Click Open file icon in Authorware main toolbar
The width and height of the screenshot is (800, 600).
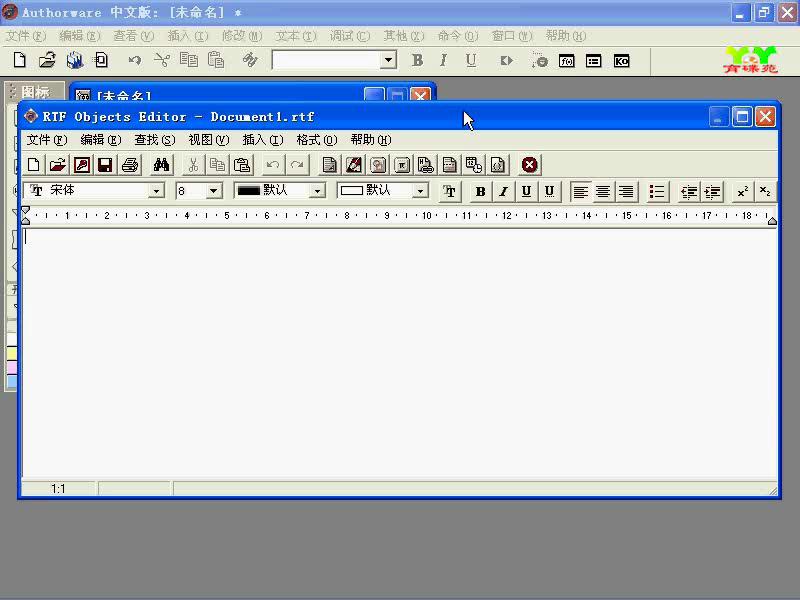click(x=47, y=60)
